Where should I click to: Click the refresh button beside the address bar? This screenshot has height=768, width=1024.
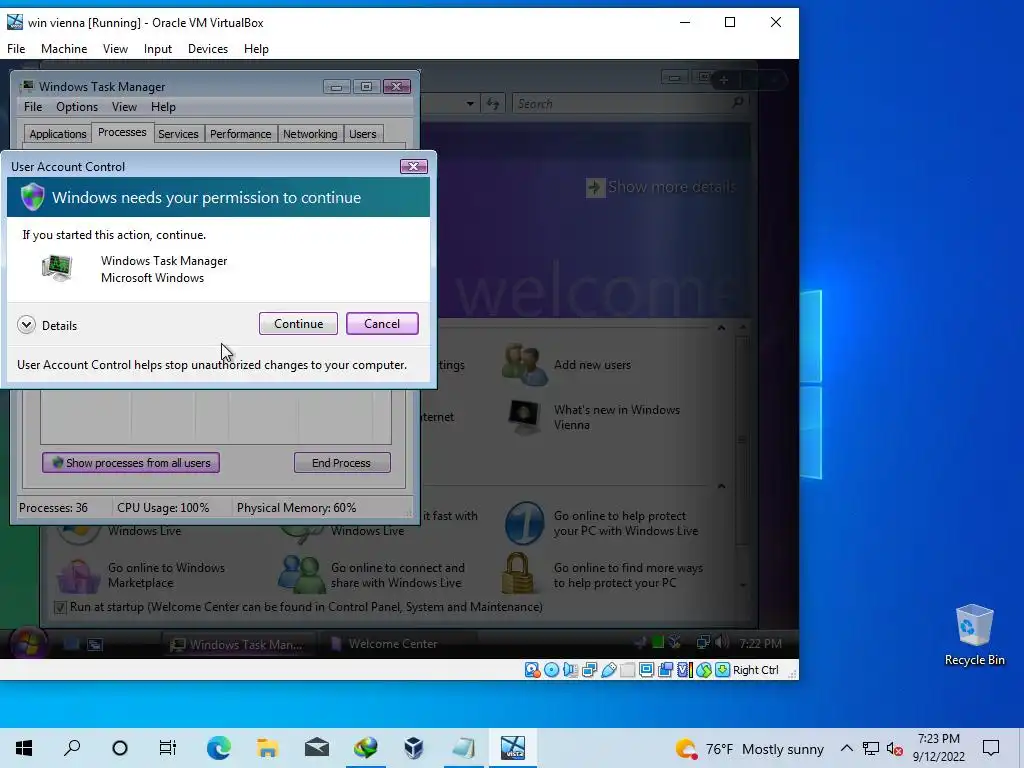tap(493, 104)
